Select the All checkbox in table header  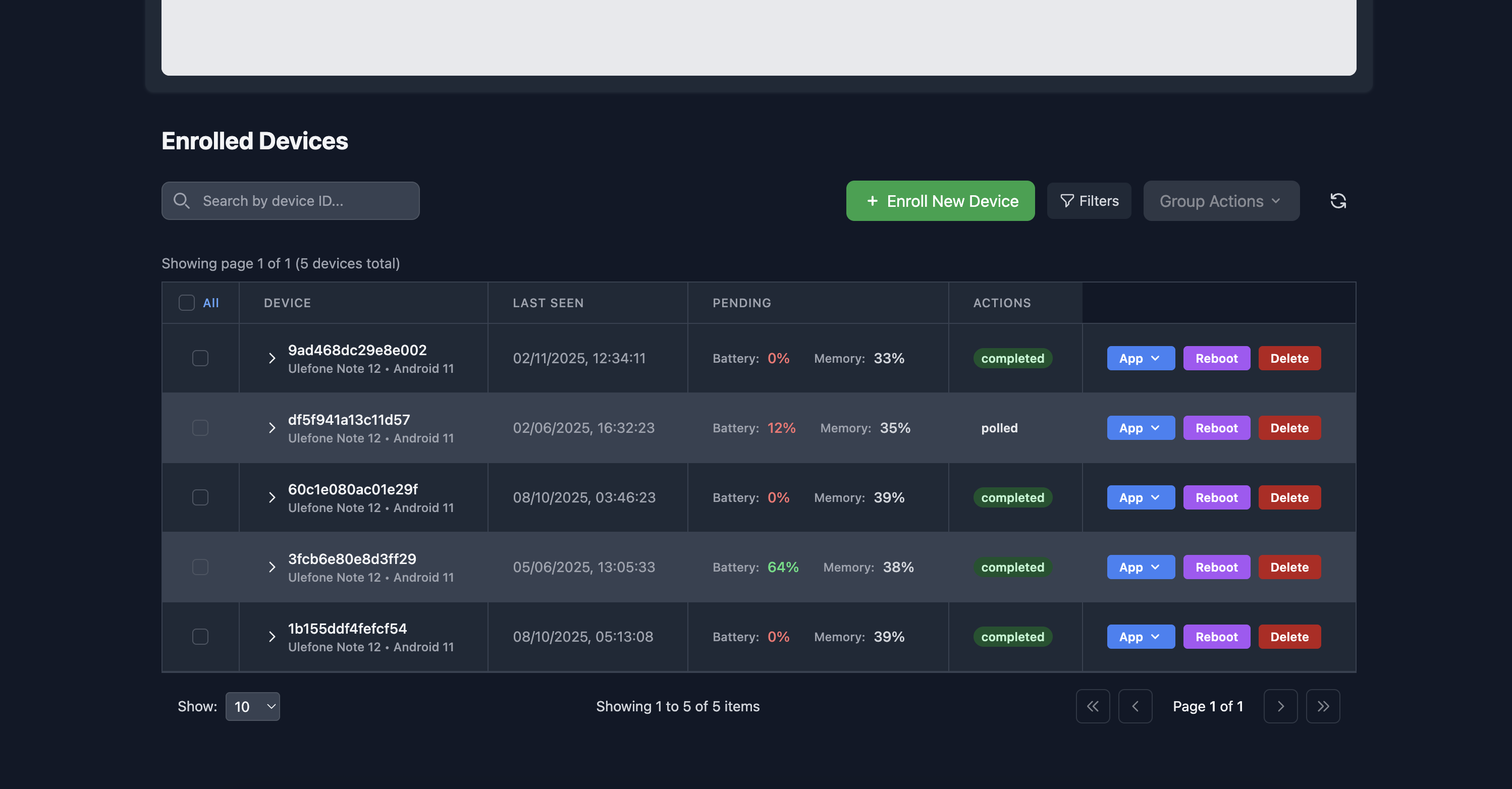[x=186, y=303]
